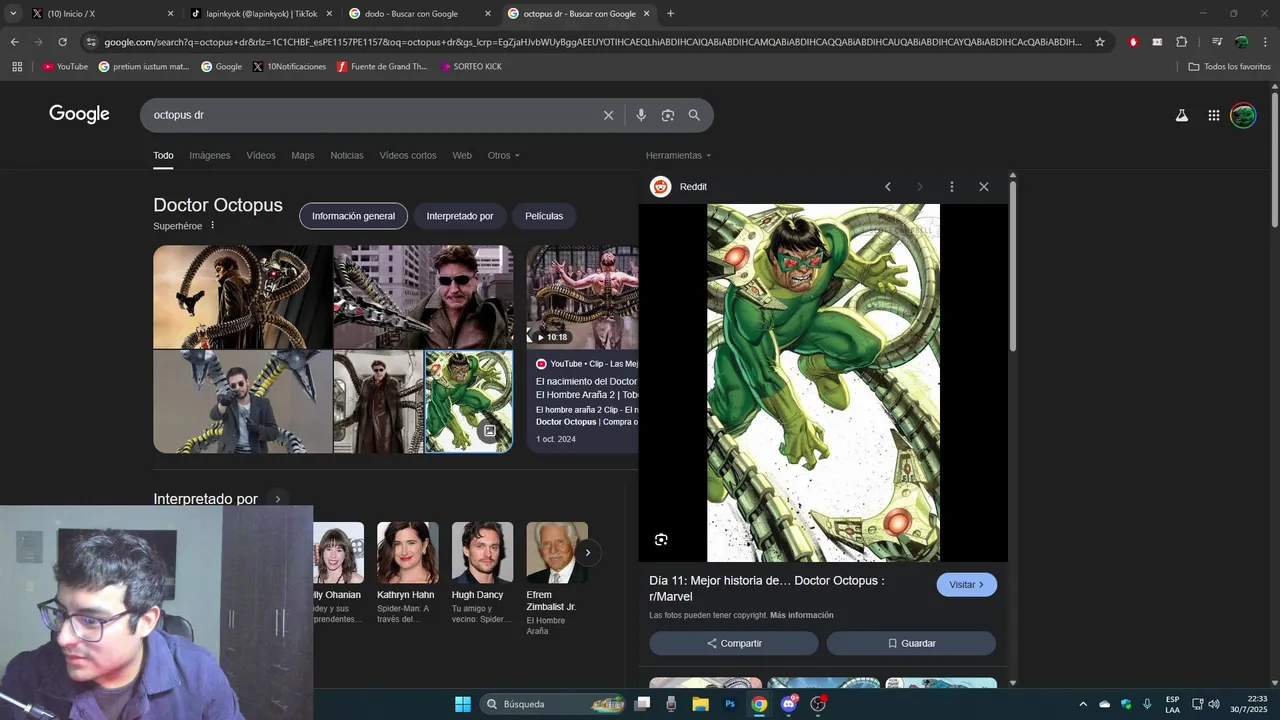Open the red ad blocker extension icon
Viewport: 1280px width, 720px height.
click(1133, 42)
